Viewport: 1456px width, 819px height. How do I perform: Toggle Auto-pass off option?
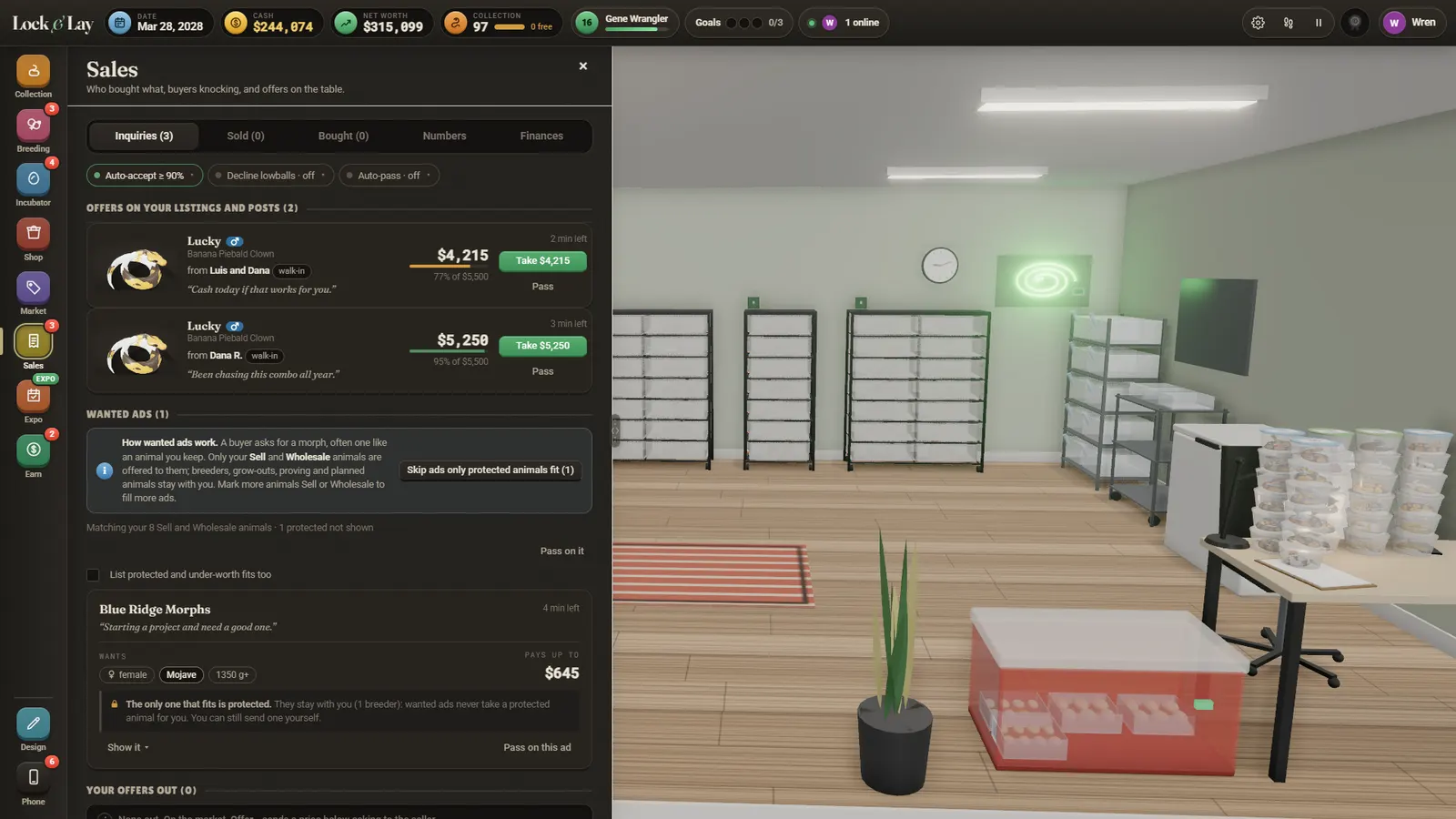pos(389,176)
